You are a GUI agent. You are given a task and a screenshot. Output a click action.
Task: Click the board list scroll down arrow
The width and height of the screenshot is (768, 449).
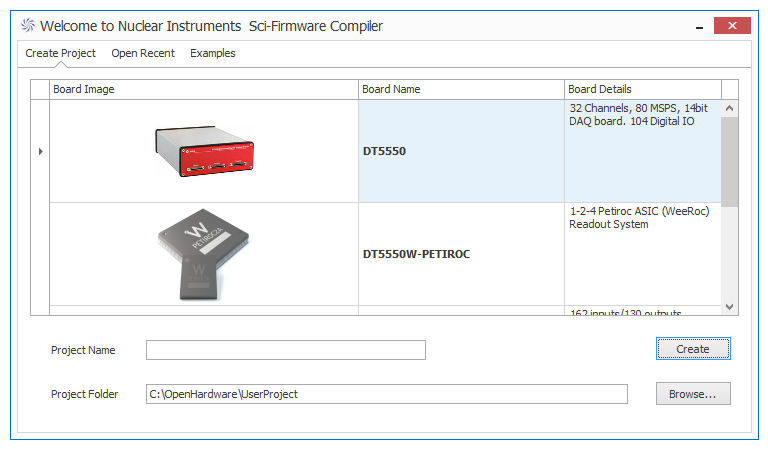click(x=729, y=307)
